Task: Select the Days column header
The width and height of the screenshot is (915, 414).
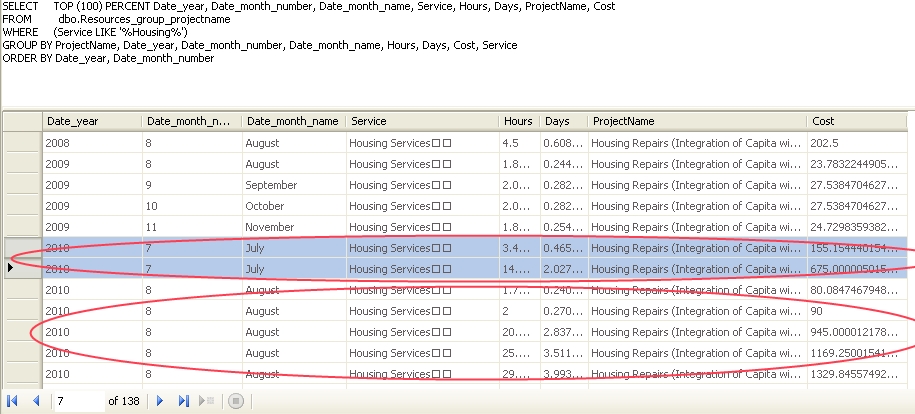Action: tap(563, 121)
